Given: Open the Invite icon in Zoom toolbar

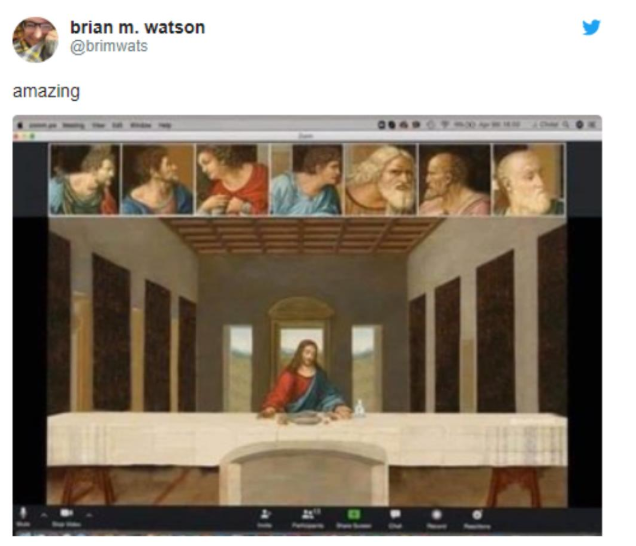Looking at the screenshot, I should [265, 514].
